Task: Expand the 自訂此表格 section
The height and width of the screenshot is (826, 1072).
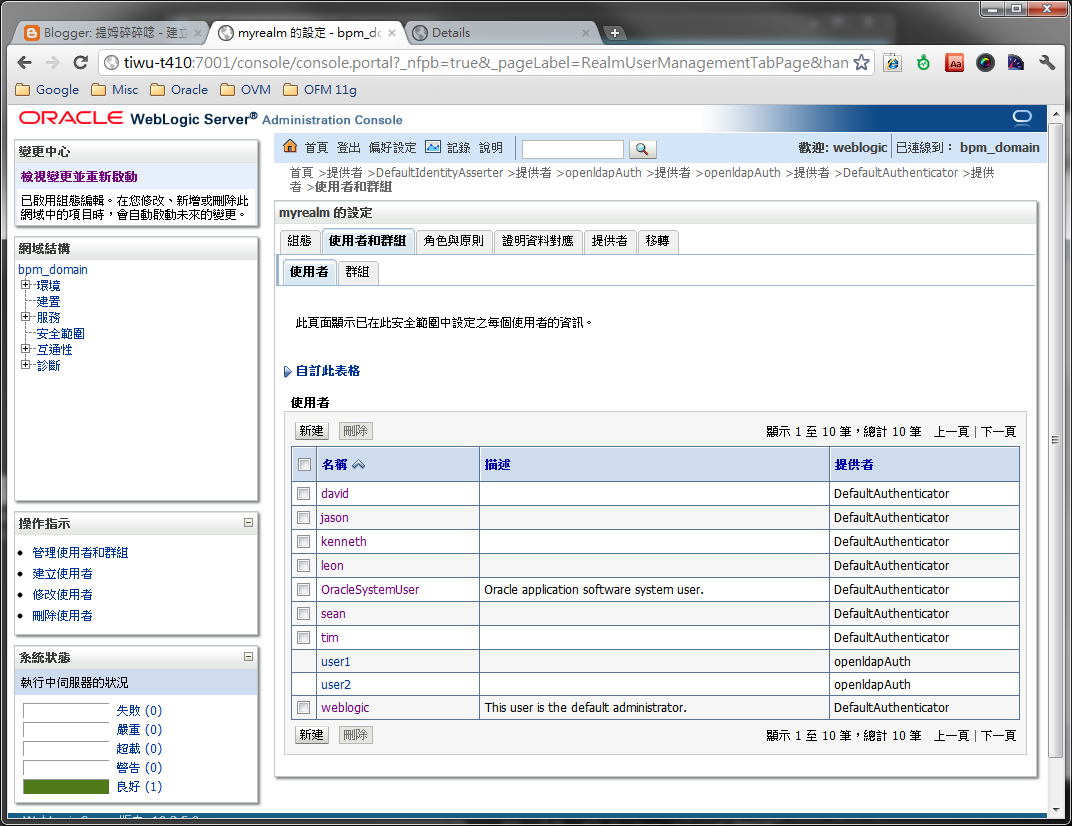Action: pyautogui.click(x=287, y=371)
